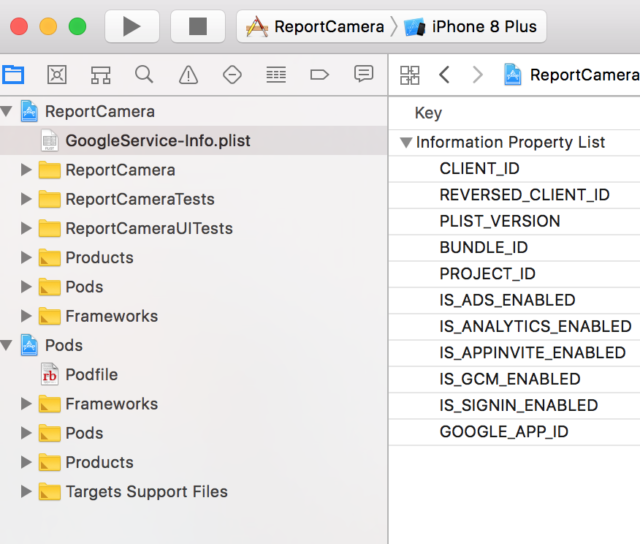The image size is (640, 544).
Task: Select the ReportCameraTests folder row
Action: tap(193, 199)
